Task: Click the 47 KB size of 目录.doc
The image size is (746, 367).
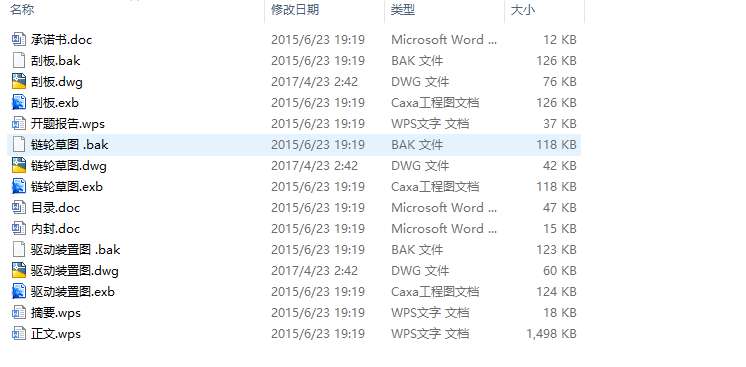Action: [x=560, y=207]
